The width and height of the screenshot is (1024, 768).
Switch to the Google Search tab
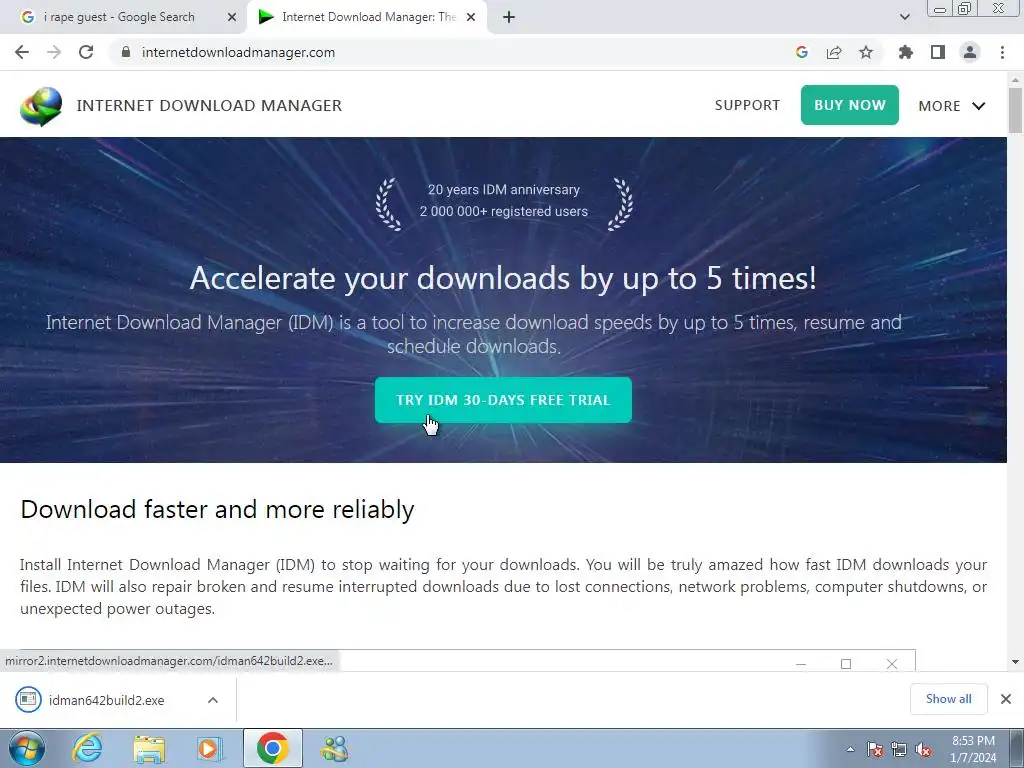click(x=120, y=17)
